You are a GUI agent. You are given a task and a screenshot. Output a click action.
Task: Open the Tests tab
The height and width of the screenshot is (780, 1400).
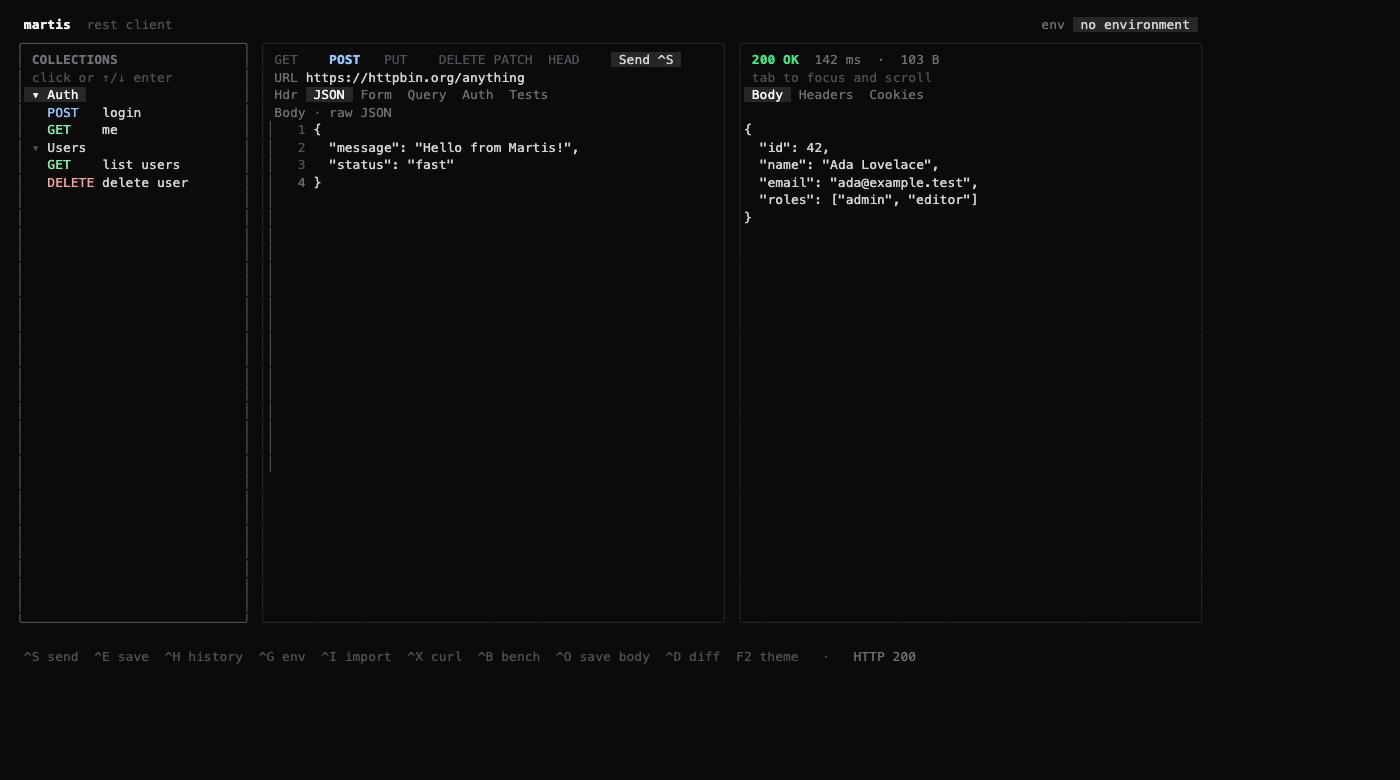click(x=528, y=95)
